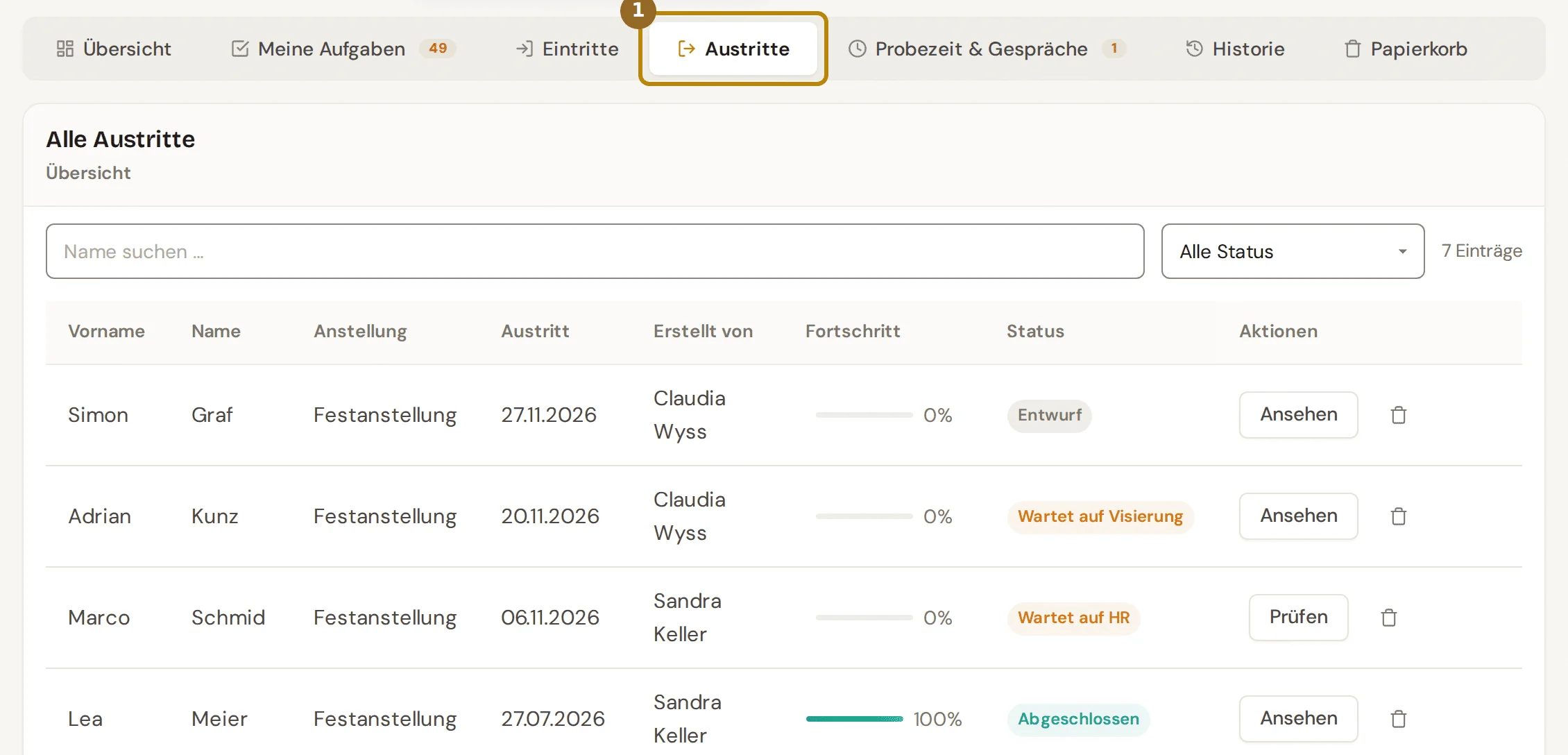Delete Simon Graf's entry via trash icon
Image resolution: width=1568 pixels, height=755 pixels.
coord(1398,415)
